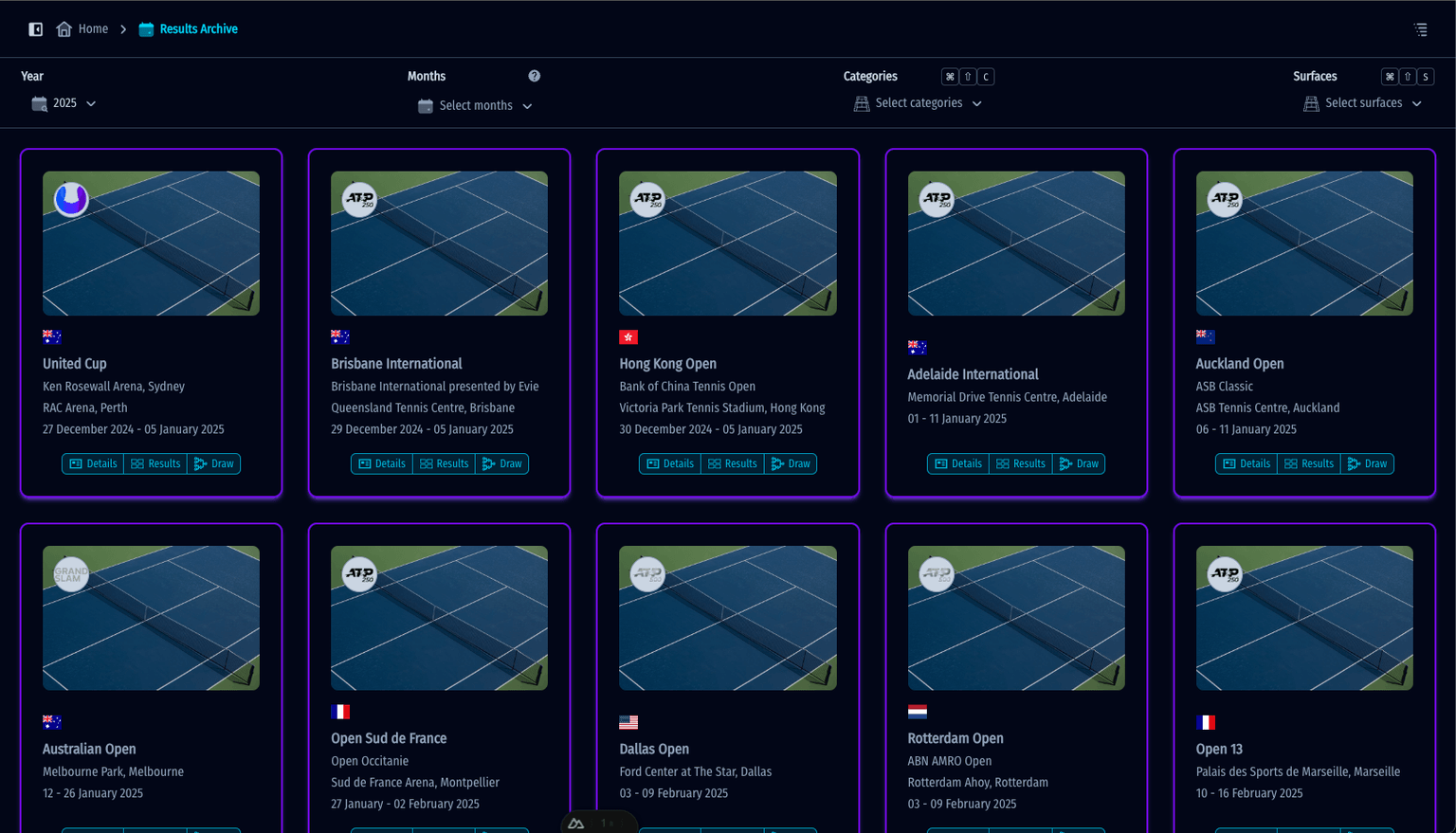Image resolution: width=1456 pixels, height=833 pixels.
Task: Open United Cup Details
Action: pos(93,463)
